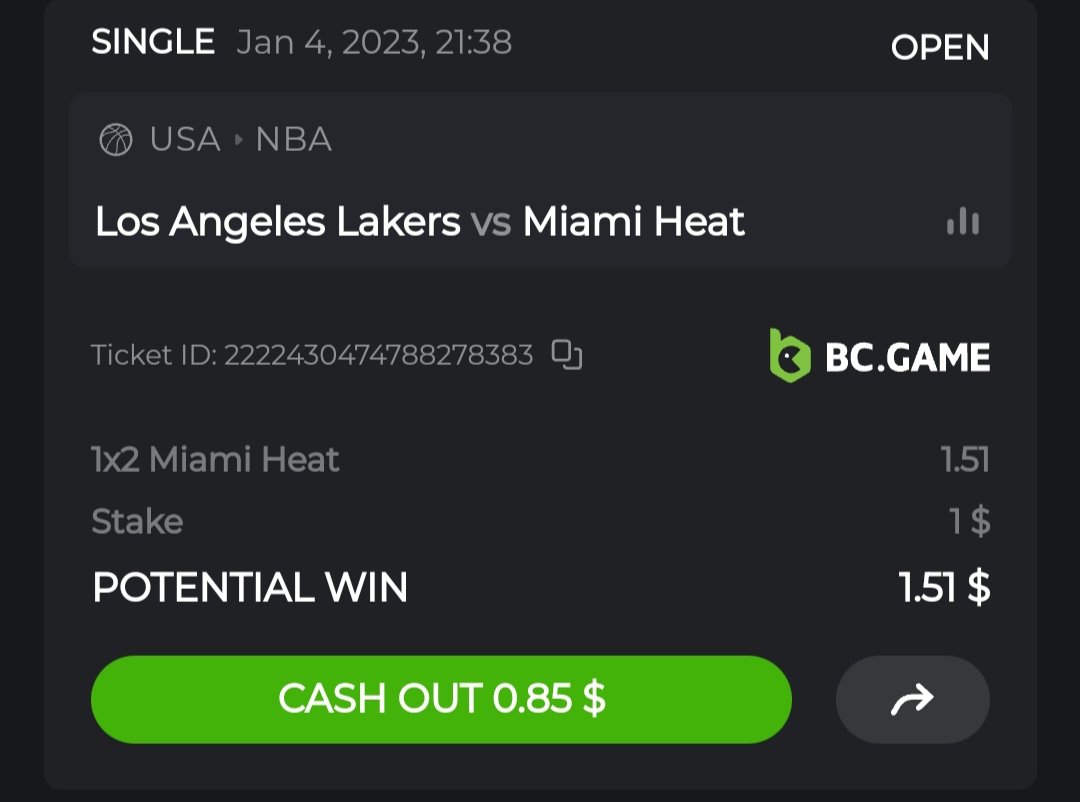Select the USA breadcrumb

[x=185, y=140]
